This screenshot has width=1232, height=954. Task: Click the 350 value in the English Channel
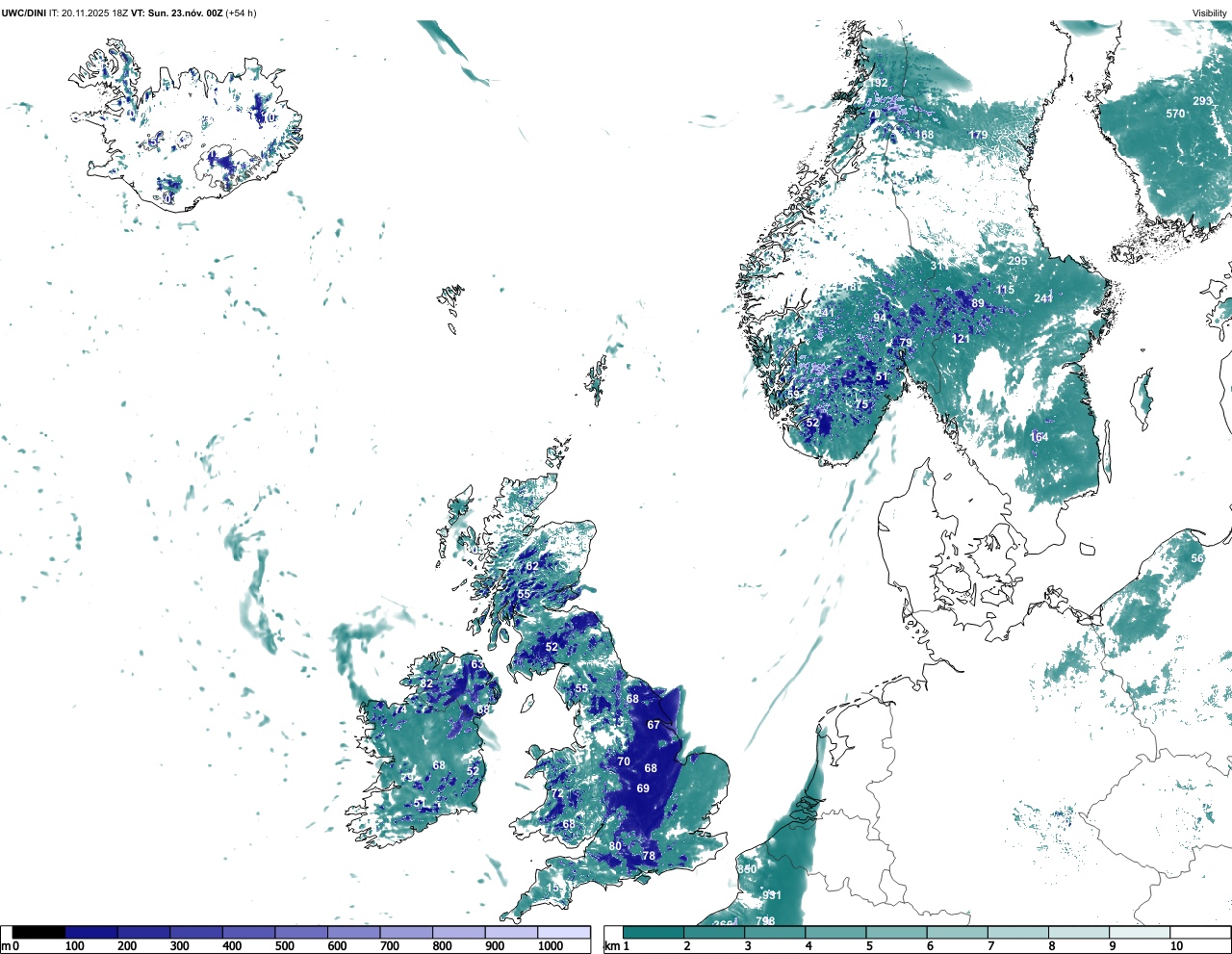coord(747,869)
